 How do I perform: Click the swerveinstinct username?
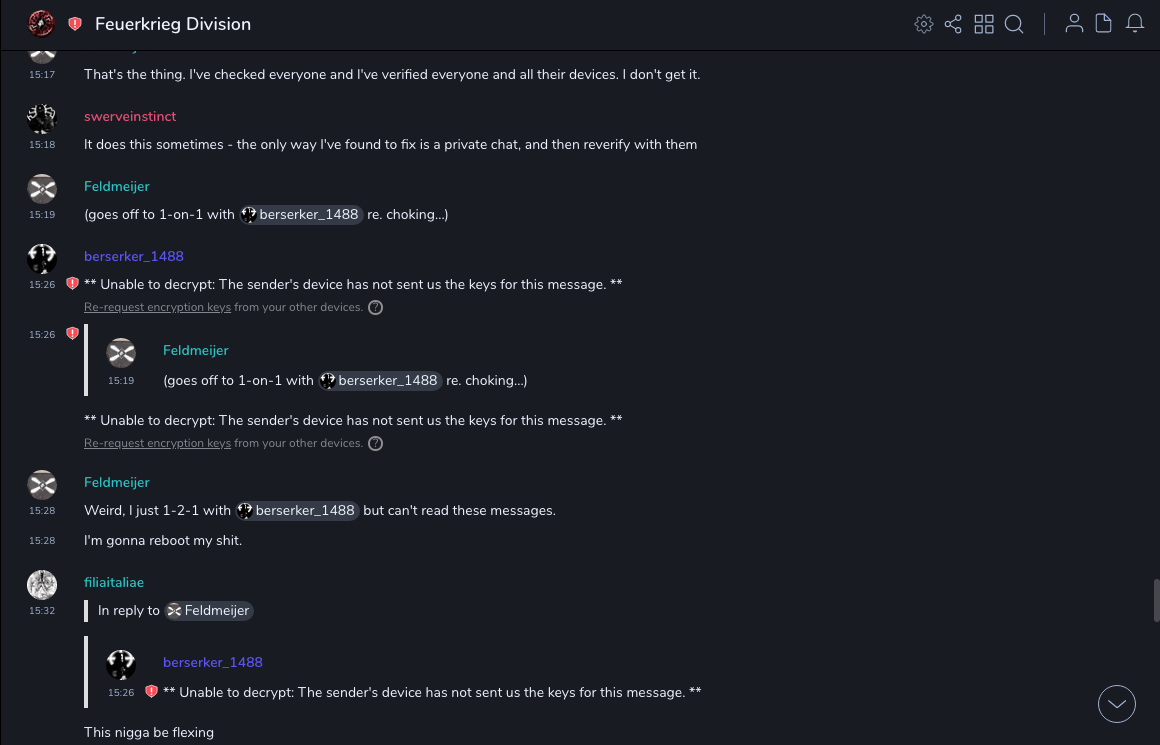(x=130, y=117)
